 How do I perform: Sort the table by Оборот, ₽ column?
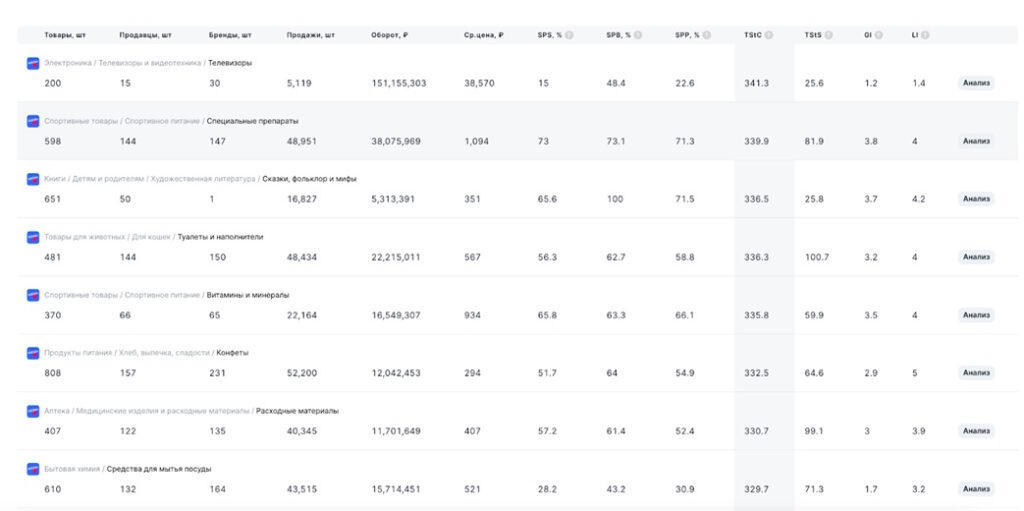coord(389,35)
